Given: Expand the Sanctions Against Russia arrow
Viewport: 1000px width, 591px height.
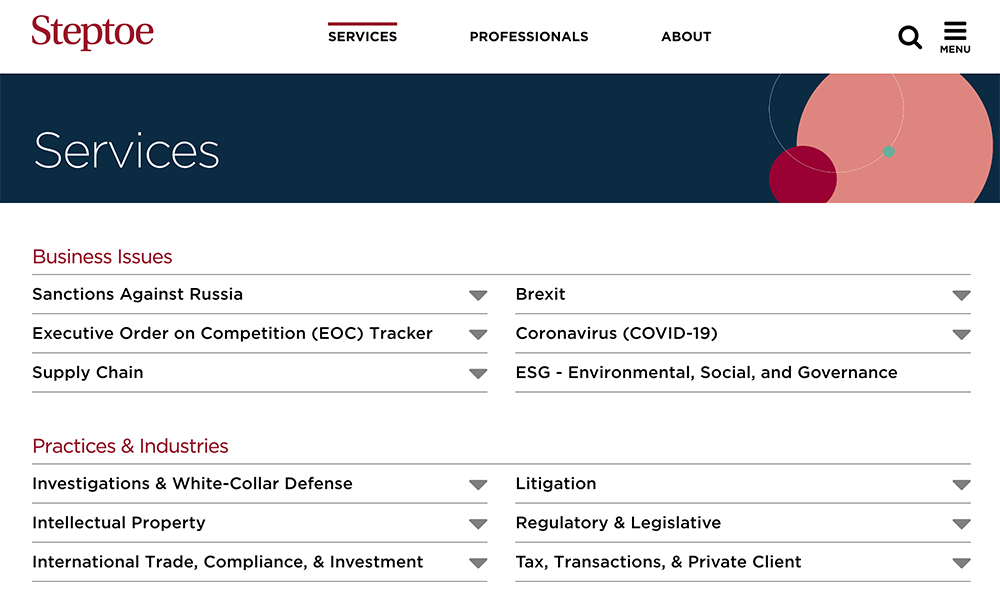Looking at the screenshot, I should 478,295.
